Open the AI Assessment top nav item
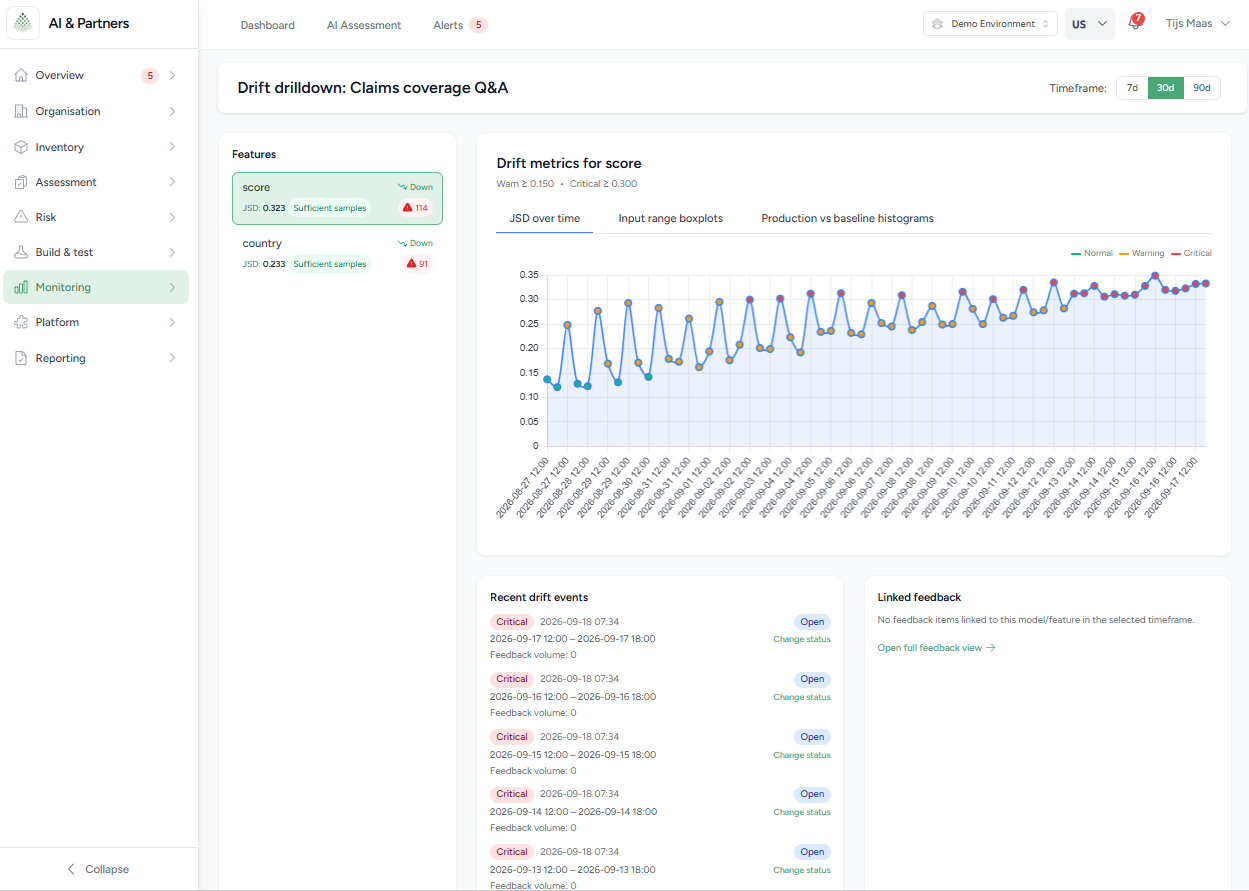The width and height of the screenshot is (1249, 891). coord(364,25)
